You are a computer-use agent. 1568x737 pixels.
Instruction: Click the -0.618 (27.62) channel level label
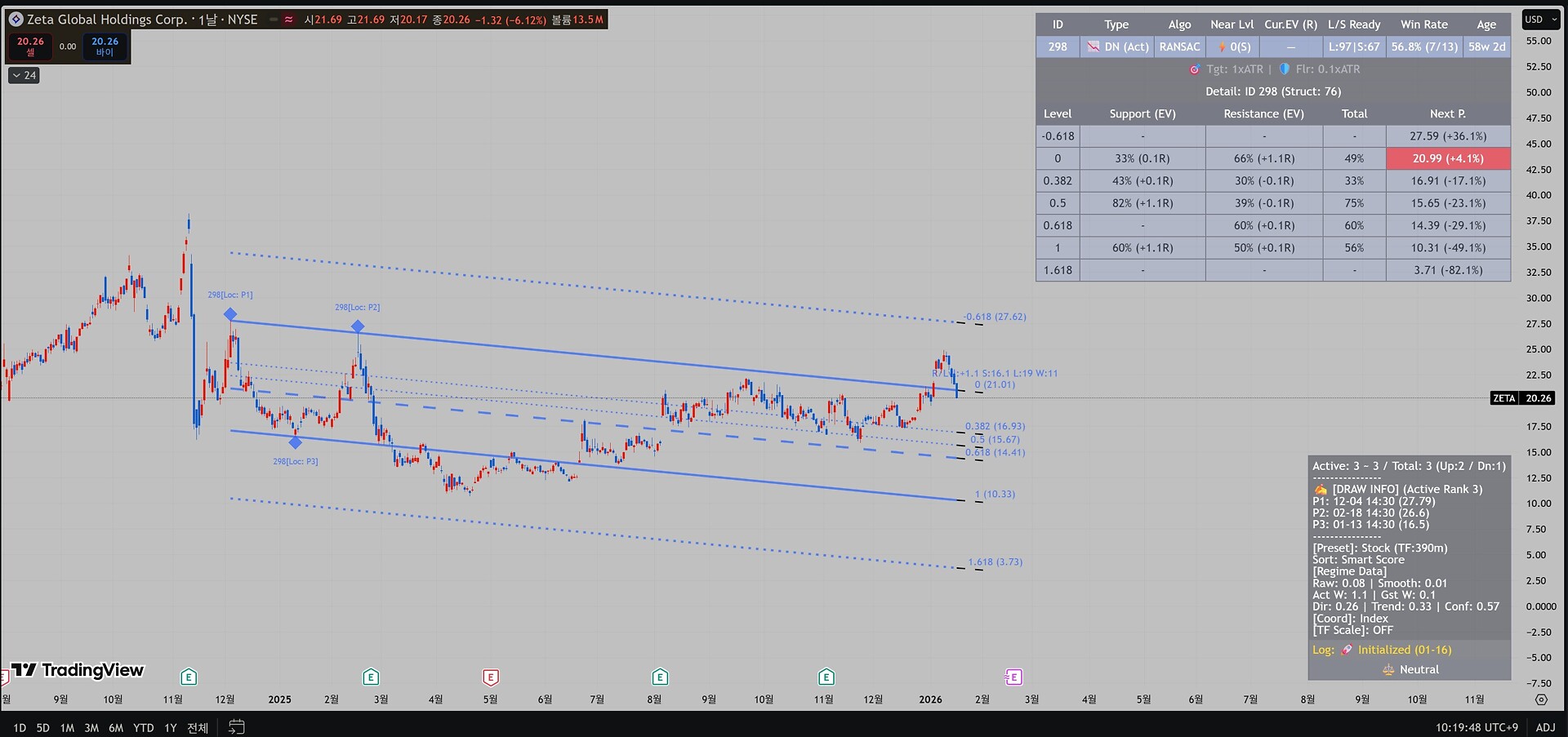pyautogui.click(x=995, y=317)
